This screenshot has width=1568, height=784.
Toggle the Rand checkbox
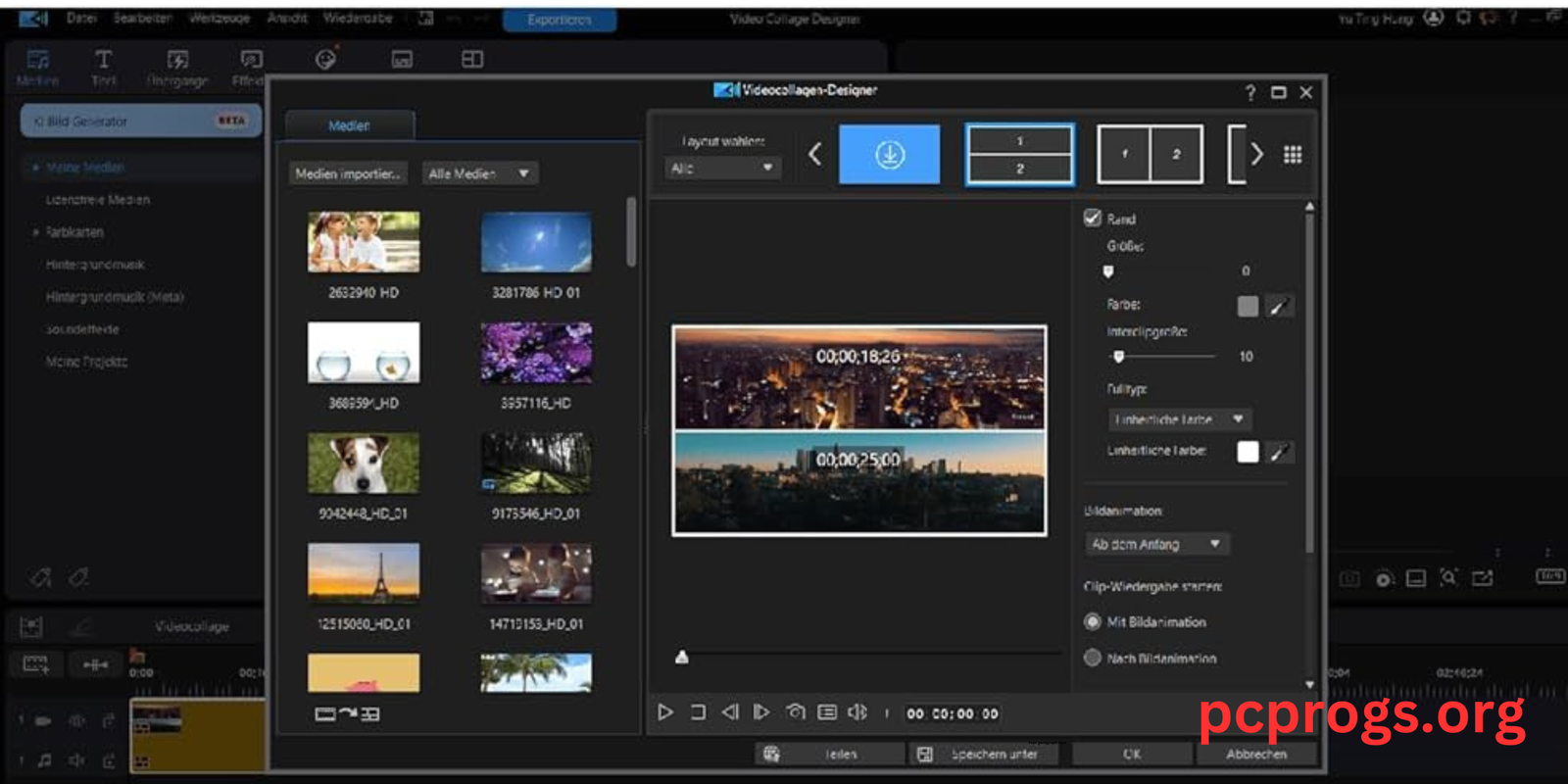pyautogui.click(x=1093, y=219)
